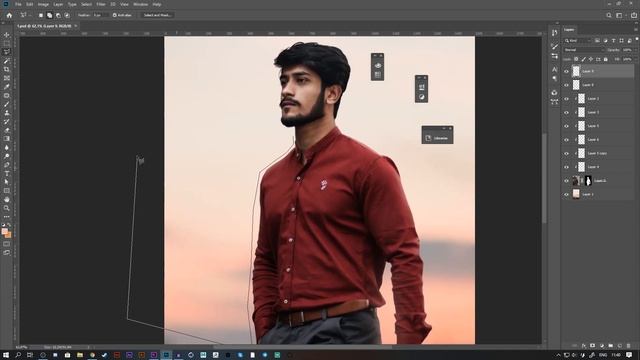
Task: Hide bottom Layer 1 with eye icon
Action: [566, 194]
